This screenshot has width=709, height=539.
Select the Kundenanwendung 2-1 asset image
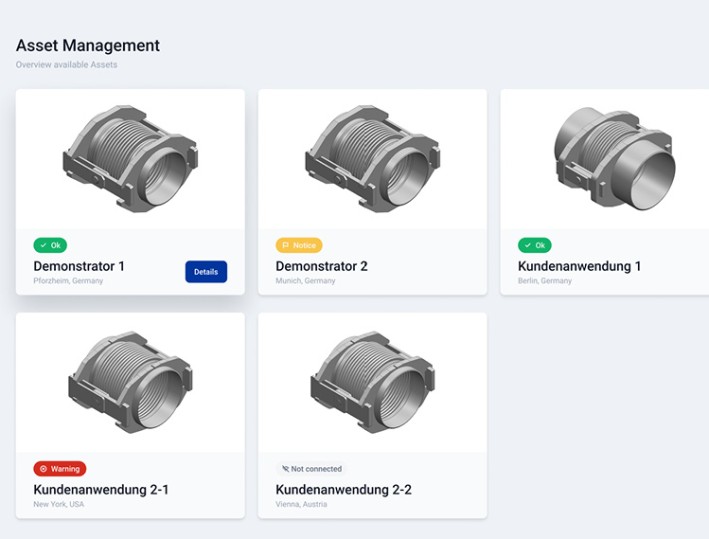click(x=130, y=382)
